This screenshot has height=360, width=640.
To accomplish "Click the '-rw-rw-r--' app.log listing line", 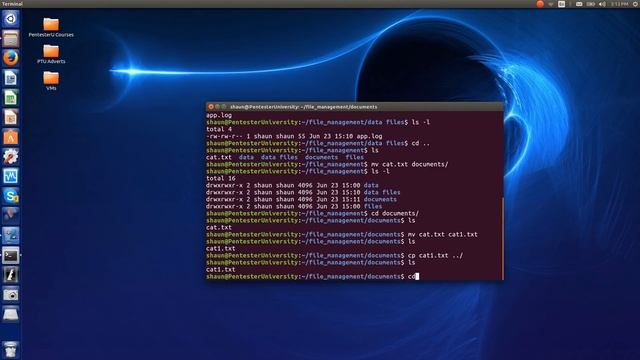I will coord(294,136).
